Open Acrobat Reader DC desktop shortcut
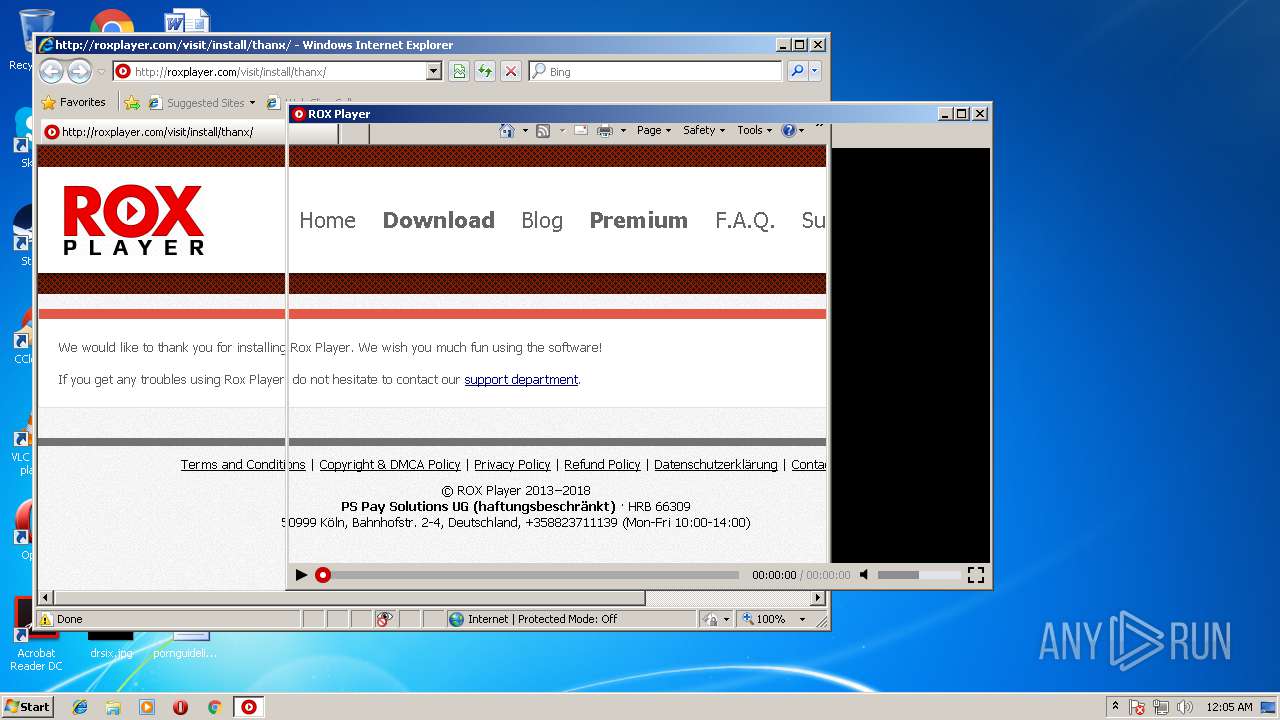This screenshot has height=720, width=1280. [36, 635]
